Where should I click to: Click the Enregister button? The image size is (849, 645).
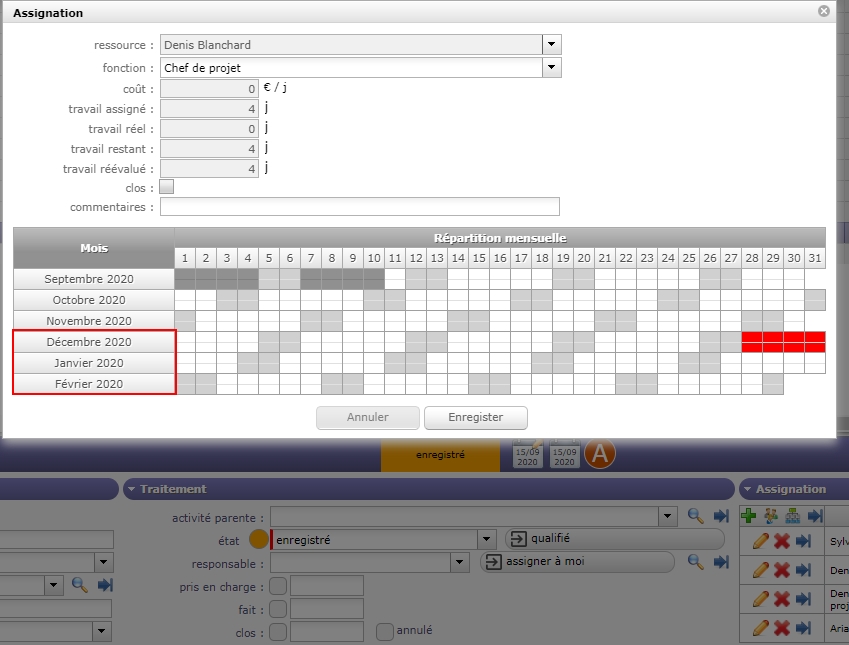pyautogui.click(x=475, y=418)
